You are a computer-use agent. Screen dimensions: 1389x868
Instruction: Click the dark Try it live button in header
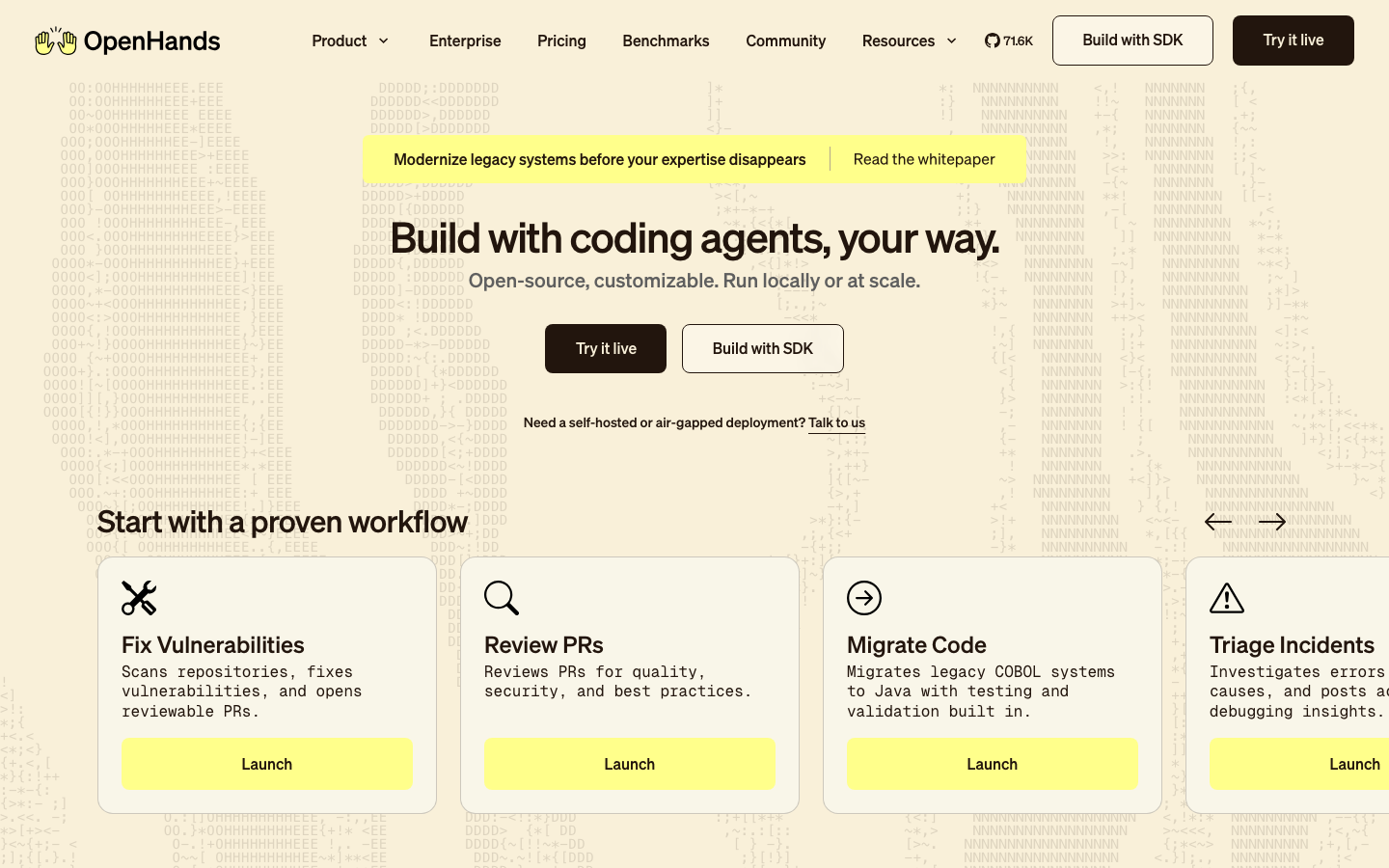click(1293, 41)
